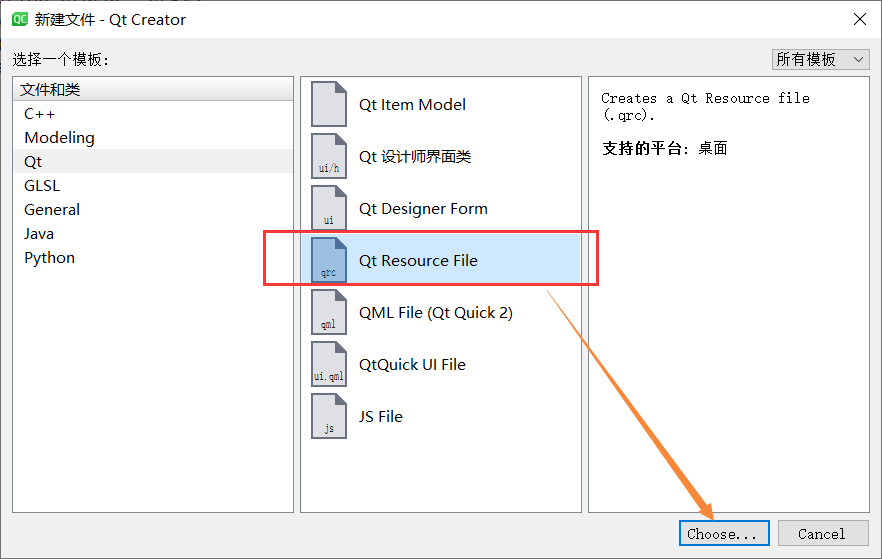Open the 所有模板 template filter dropdown
This screenshot has width=882, height=559.
(820, 60)
